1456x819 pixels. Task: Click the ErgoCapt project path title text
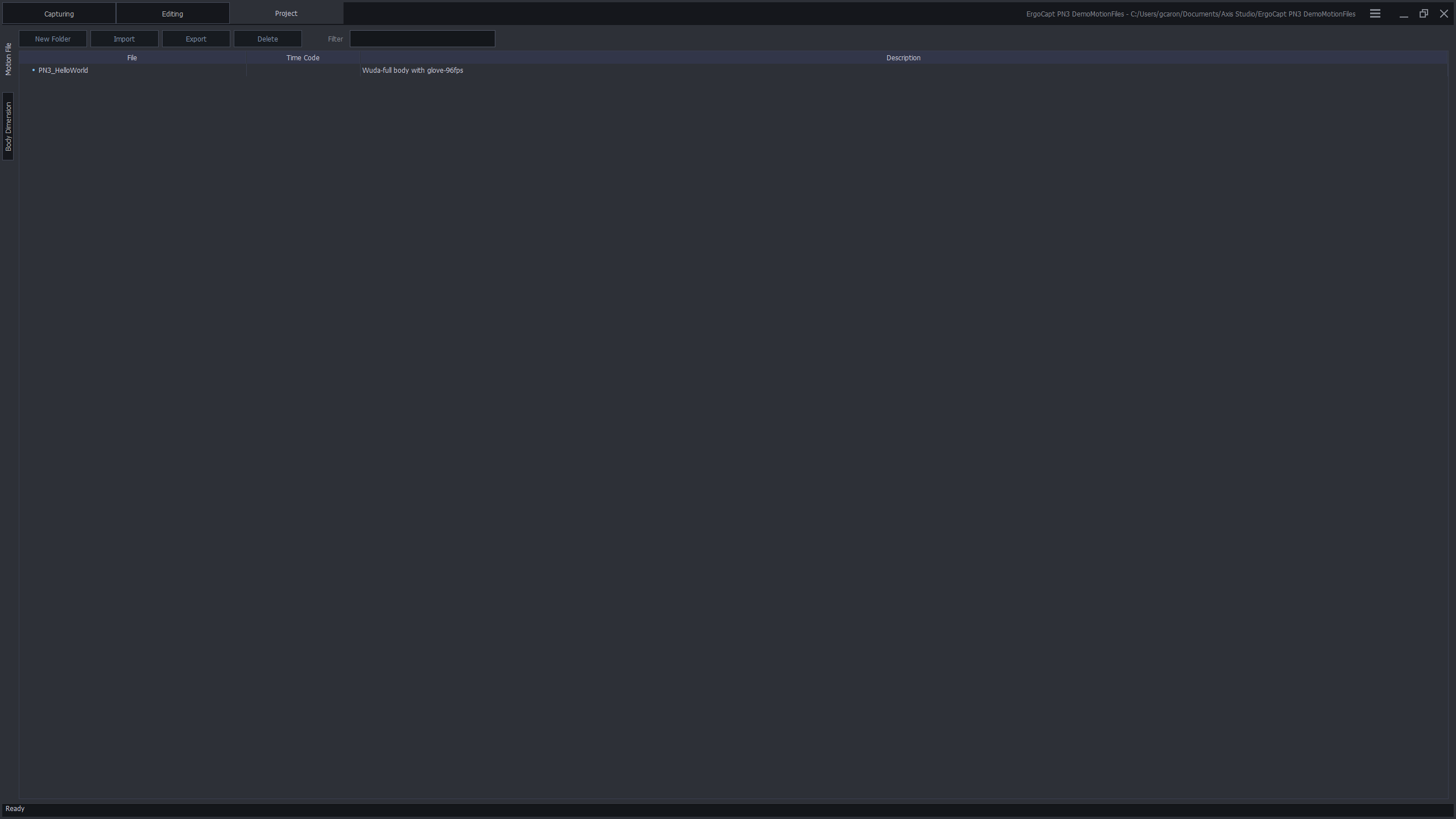tap(1190, 14)
